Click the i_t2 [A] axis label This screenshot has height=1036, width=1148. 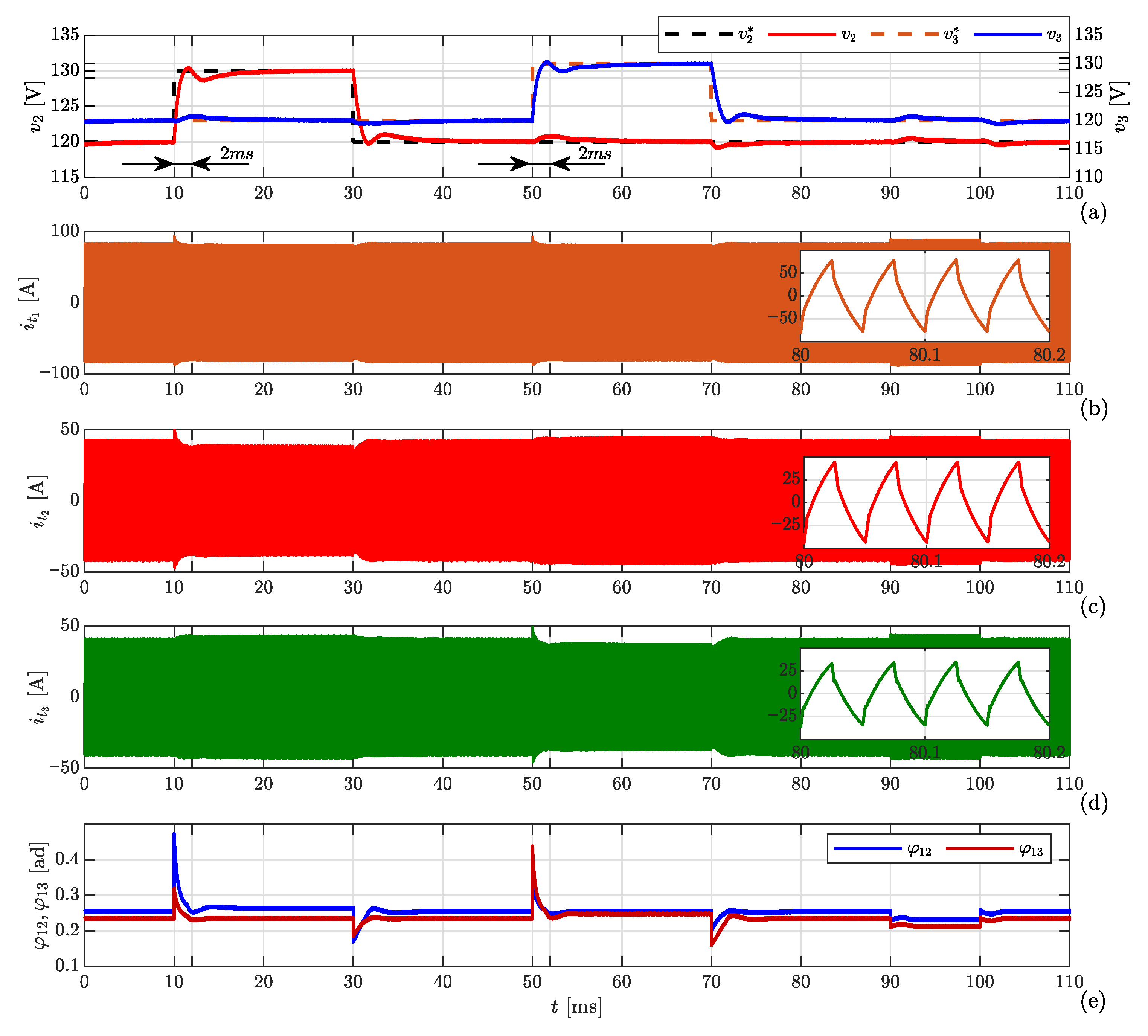[39, 501]
